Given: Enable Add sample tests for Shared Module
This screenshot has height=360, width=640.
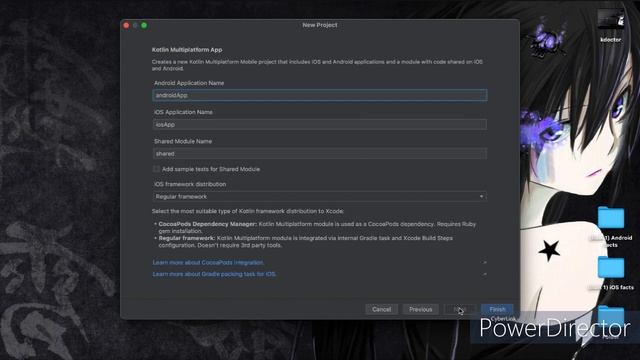Looking at the screenshot, I should click(156, 169).
